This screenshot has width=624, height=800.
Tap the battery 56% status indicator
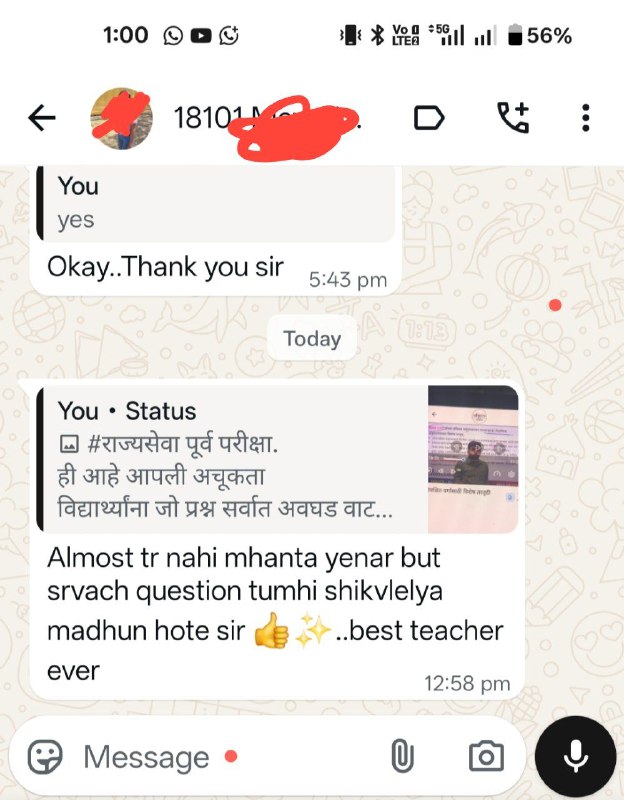[540, 35]
